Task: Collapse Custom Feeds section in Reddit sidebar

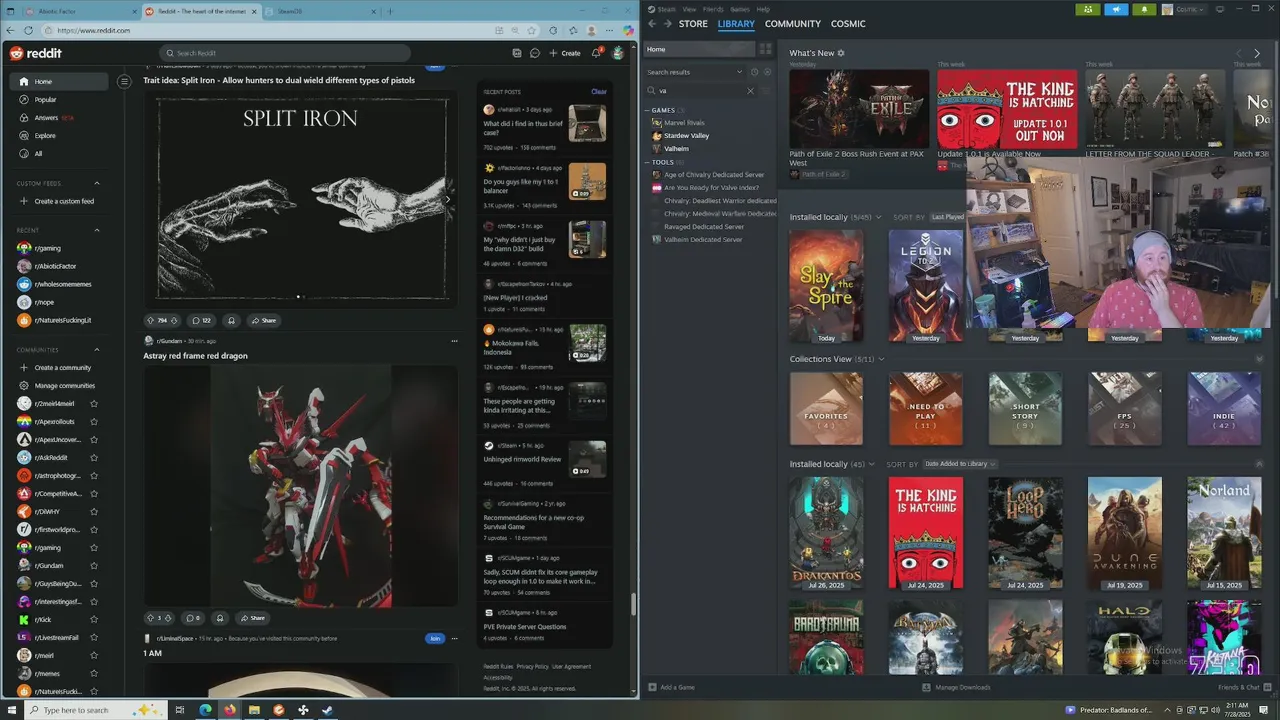Action: click(97, 183)
